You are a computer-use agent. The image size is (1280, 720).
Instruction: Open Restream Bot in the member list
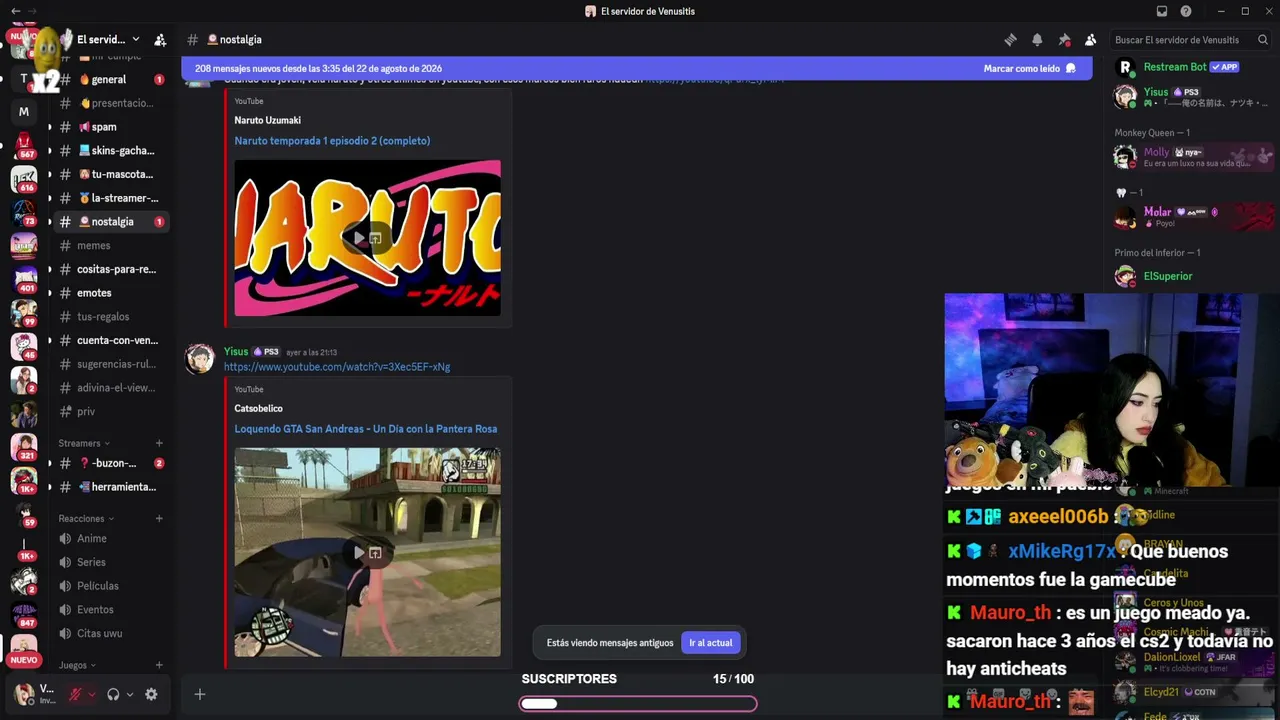1193,67
